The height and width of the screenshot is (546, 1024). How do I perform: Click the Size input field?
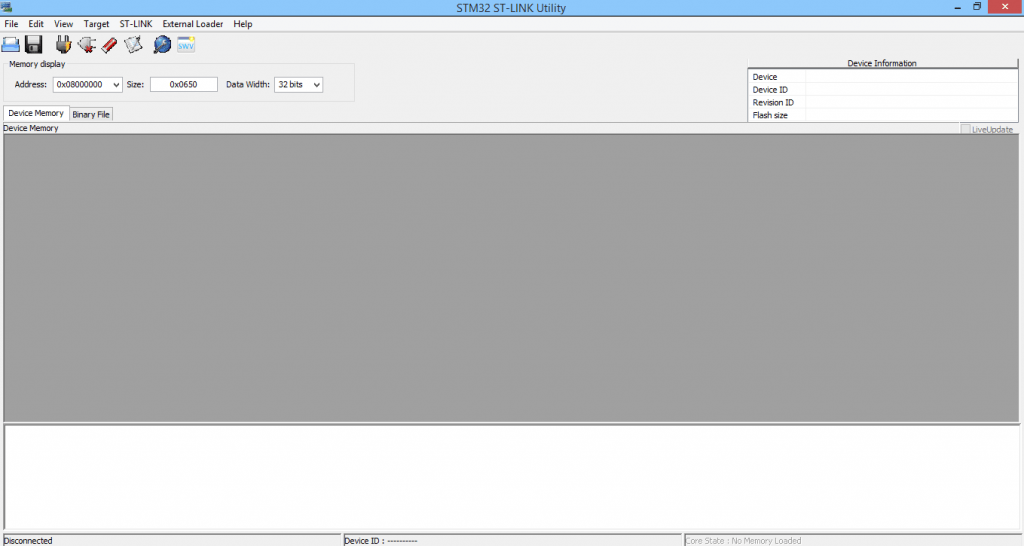tap(184, 84)
